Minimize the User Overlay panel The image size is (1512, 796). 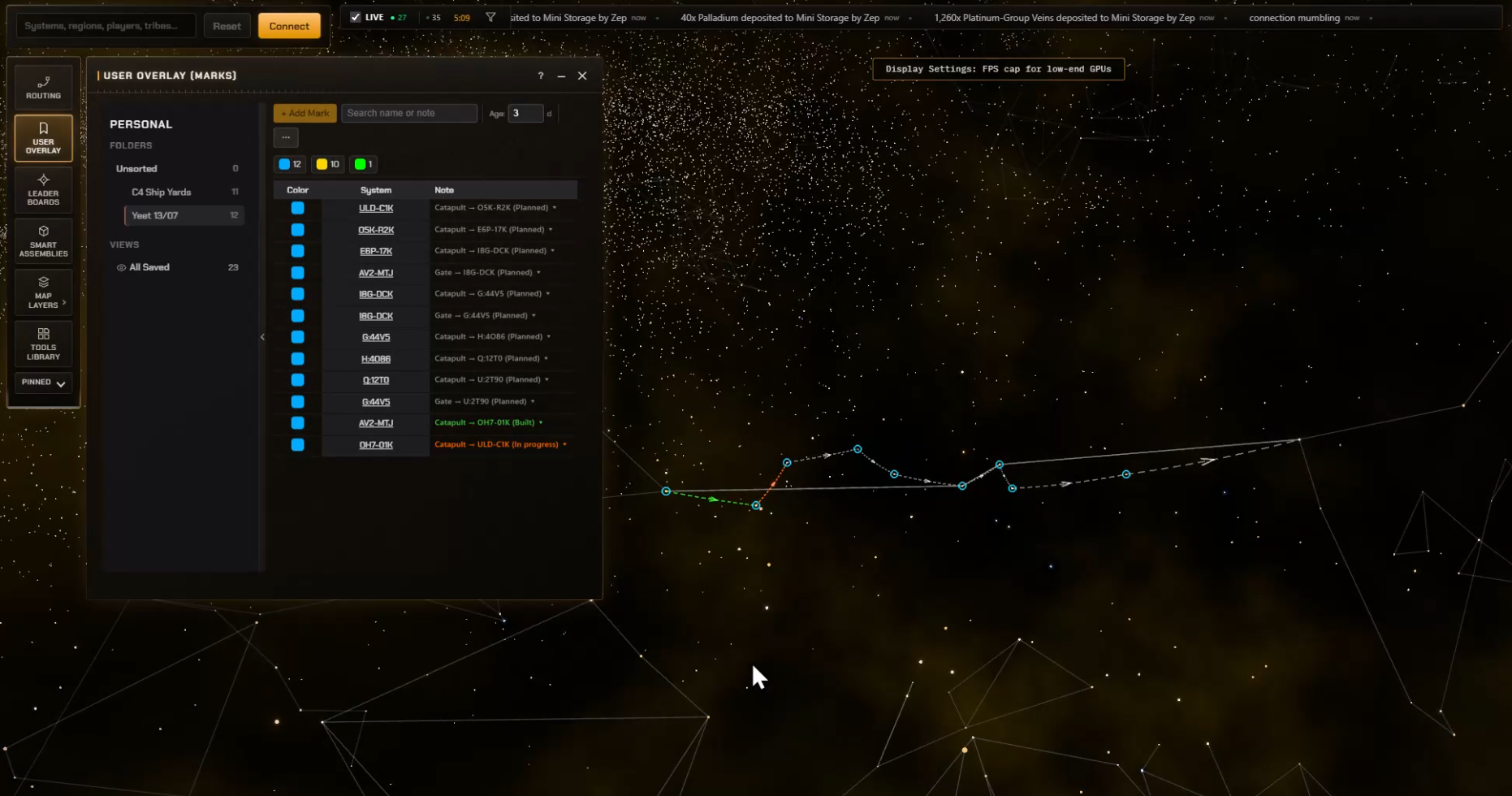(561, 76)
